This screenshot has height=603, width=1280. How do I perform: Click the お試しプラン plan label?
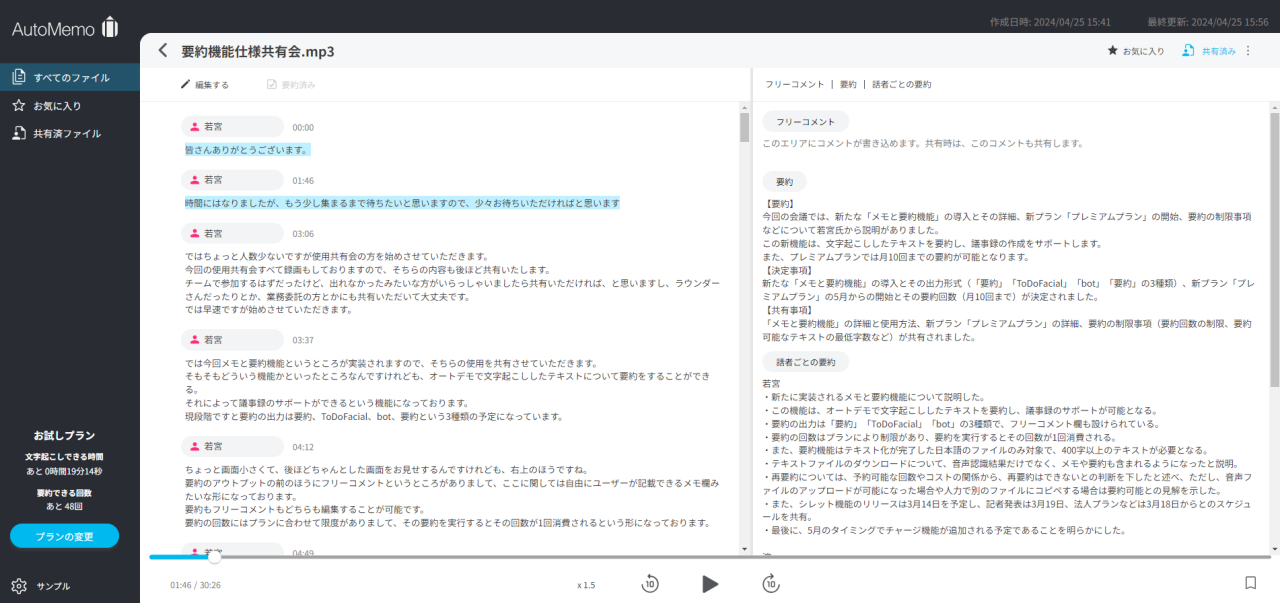(x=64, y=436)
